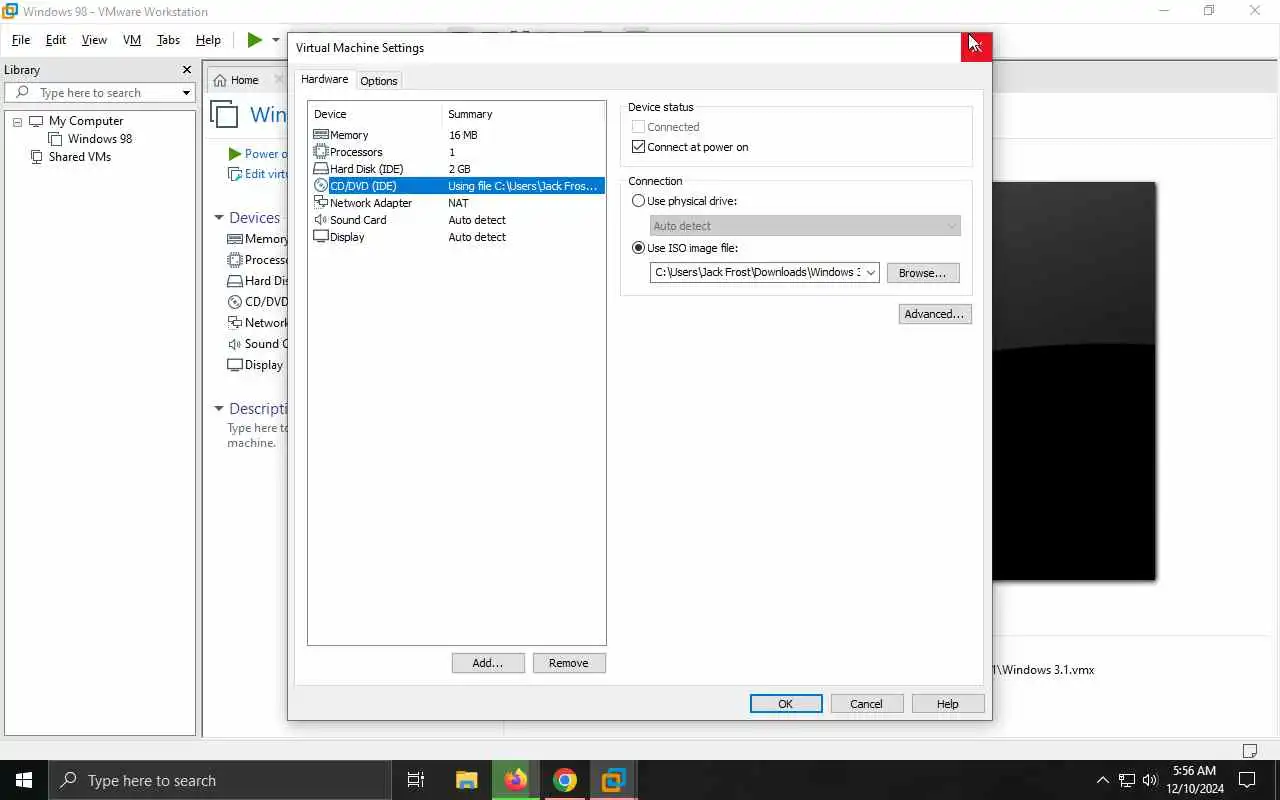Open the Tabs menu
This screenshot has width=1280, height=800.
click(169, 40)
